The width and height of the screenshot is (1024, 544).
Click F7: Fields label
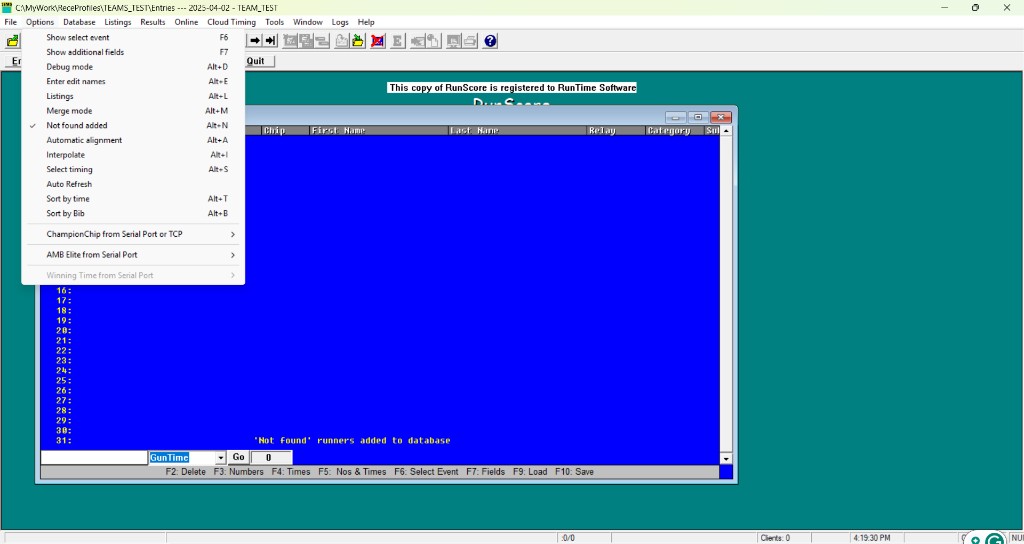[485, 472]
